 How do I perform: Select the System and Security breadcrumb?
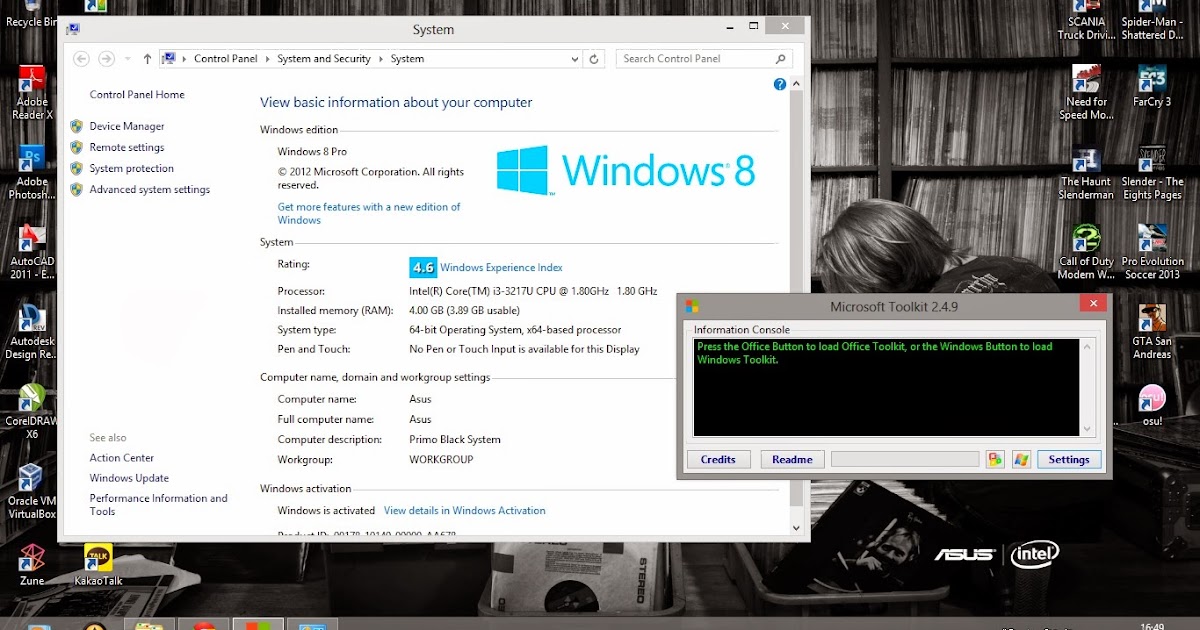324,59
